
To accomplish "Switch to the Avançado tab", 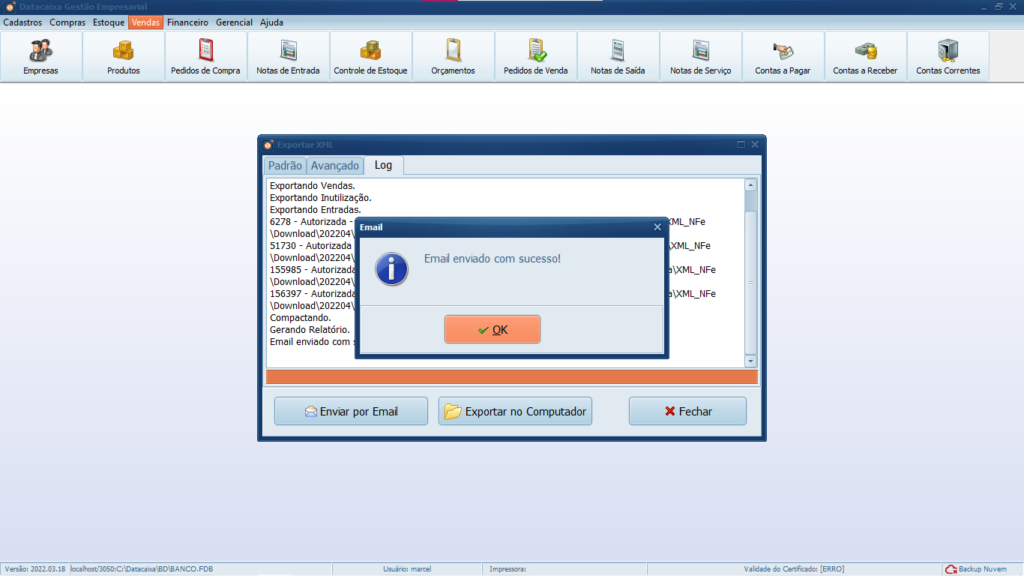I will [x=334, y=165].
